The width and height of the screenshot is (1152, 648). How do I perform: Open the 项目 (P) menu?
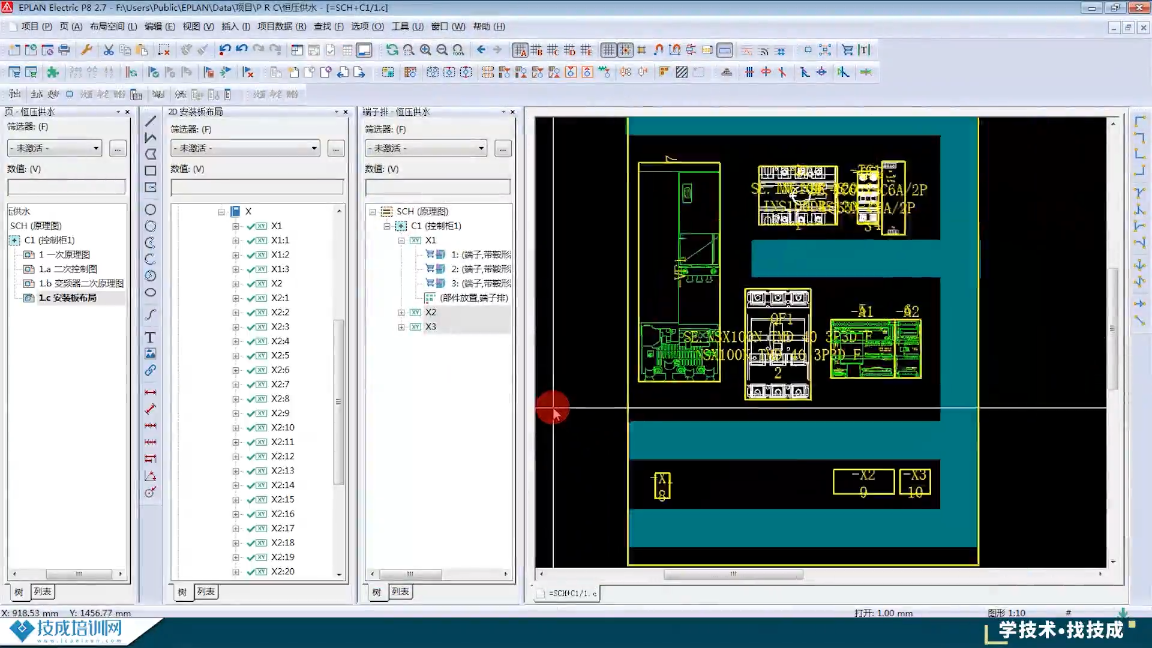pyautogui.click(x=37, y=26)
